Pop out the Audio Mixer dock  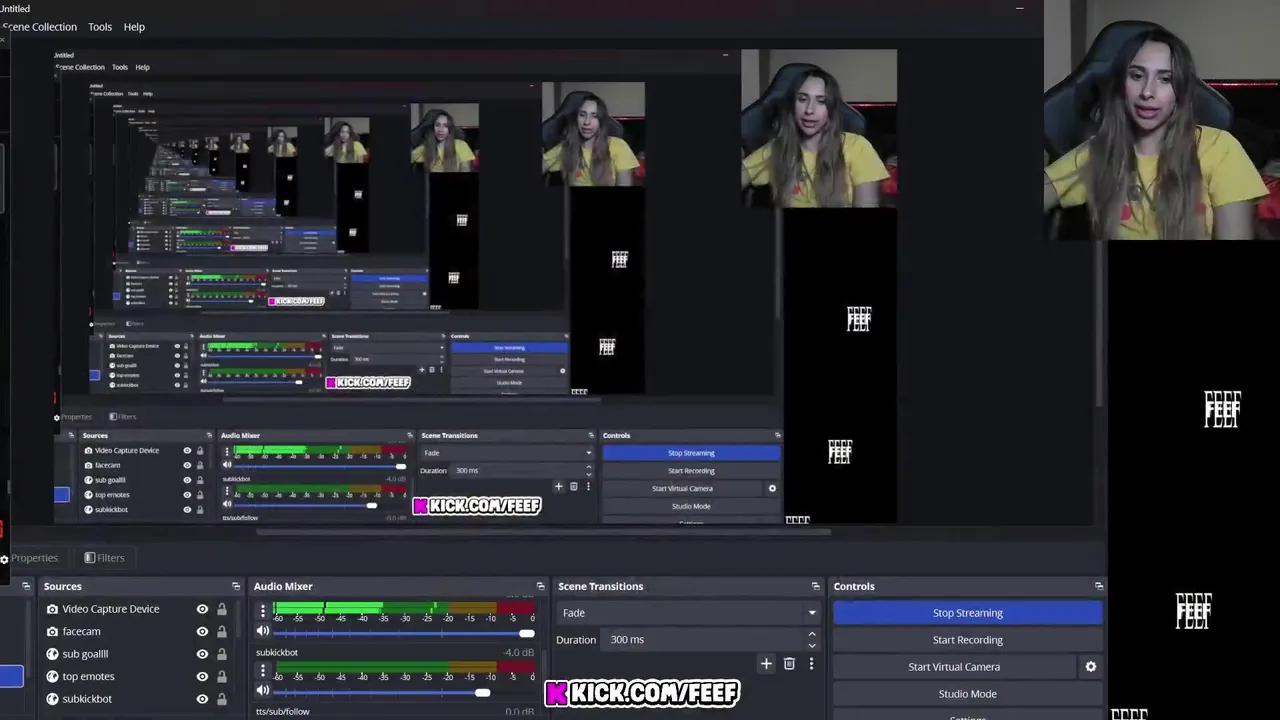(540, 586)
